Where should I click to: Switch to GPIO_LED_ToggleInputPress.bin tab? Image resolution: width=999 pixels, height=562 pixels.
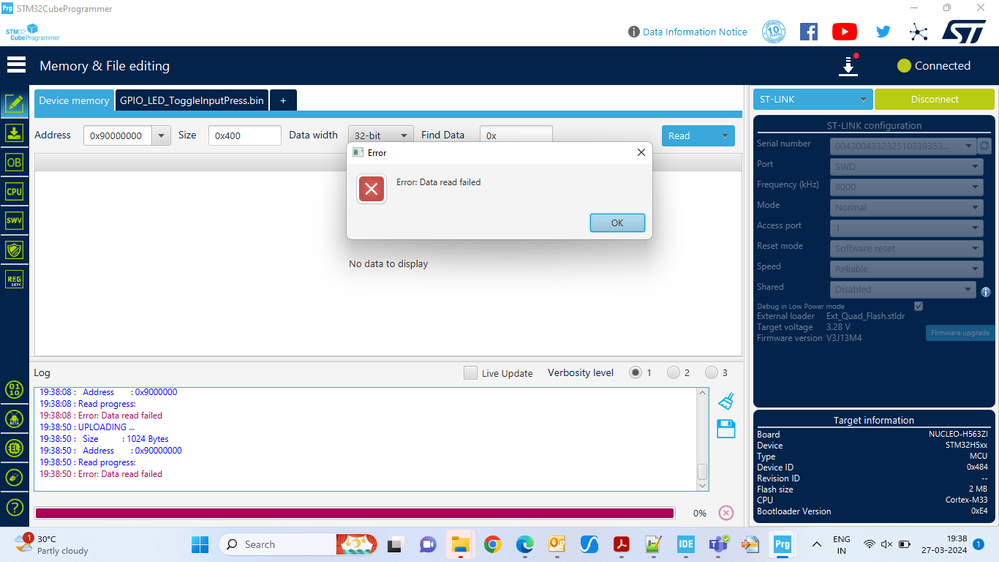click(192, 100)
